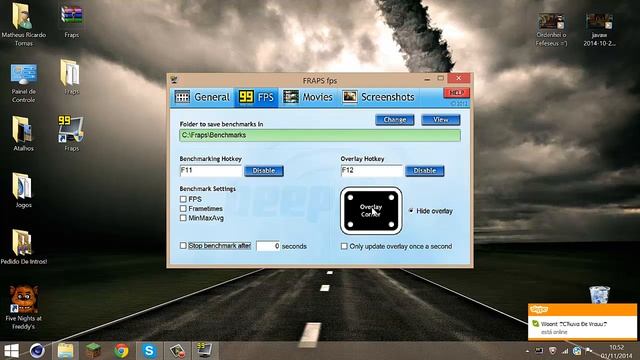
Task: Enable the MinMaxAvg checkbox
Action: coord(183,218)
